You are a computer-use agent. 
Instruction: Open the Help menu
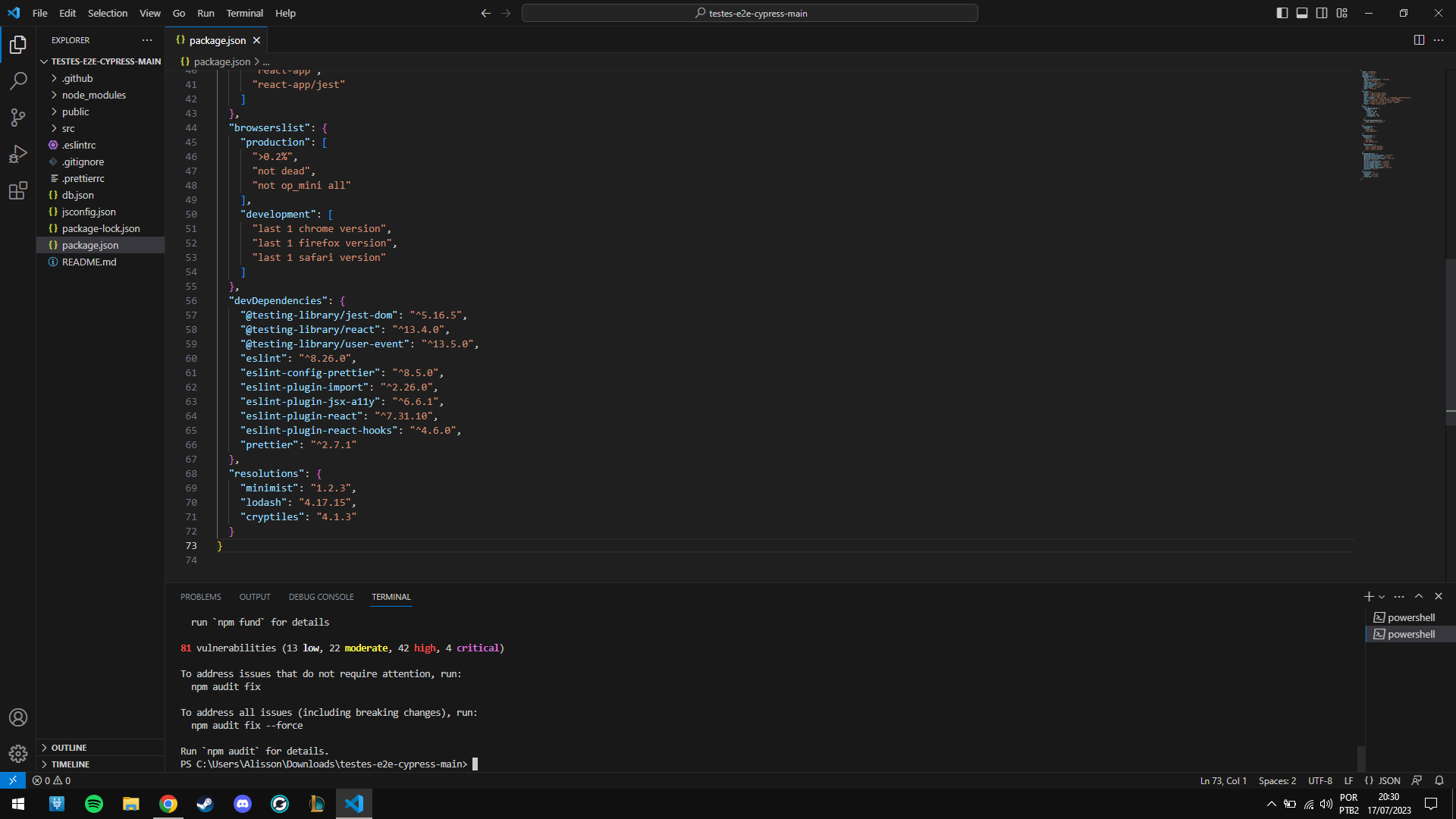[x=285, y=13]
